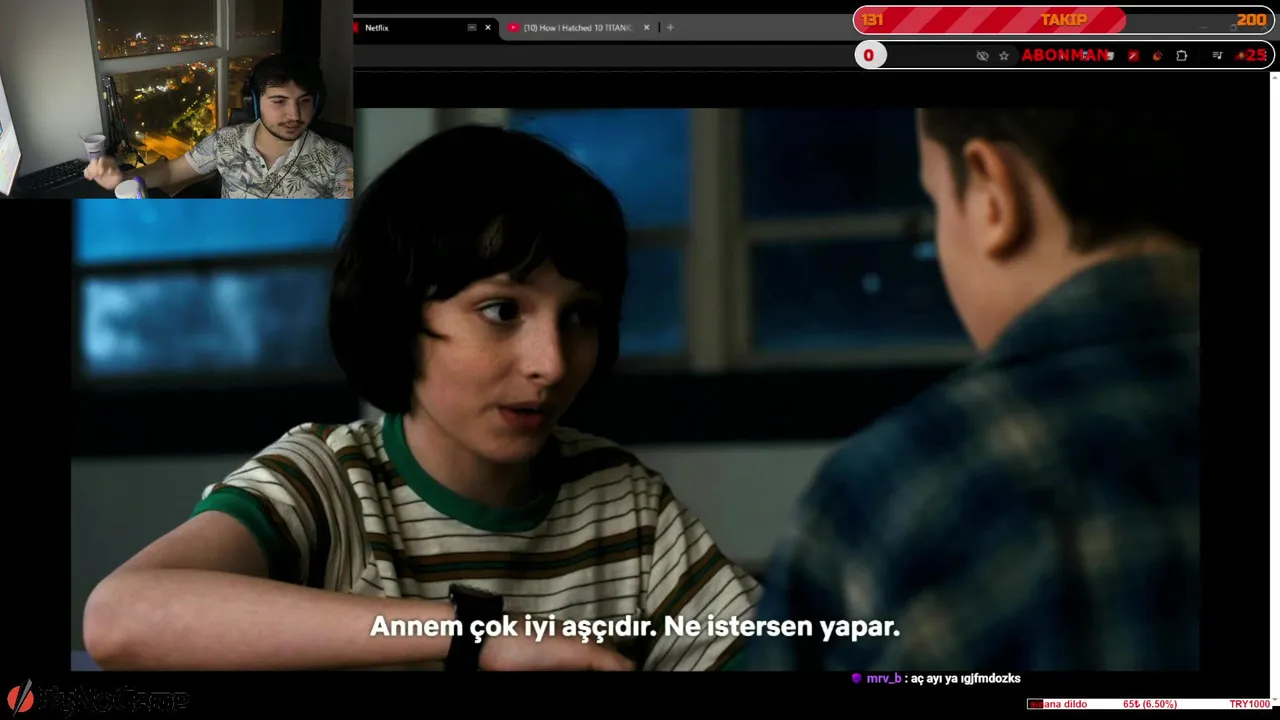Viewport: 1280px width, 720px height.
Task: Close the Netflix tab
Action: (488, 28)
